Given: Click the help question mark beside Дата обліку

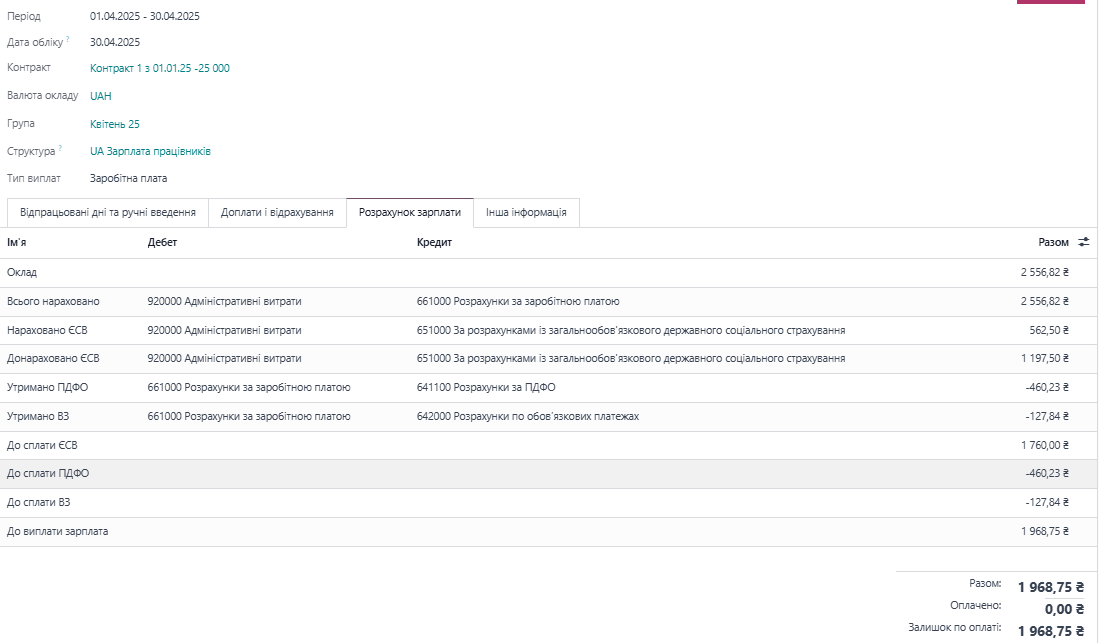Looking at the screenshot, I should pos(68,39).
